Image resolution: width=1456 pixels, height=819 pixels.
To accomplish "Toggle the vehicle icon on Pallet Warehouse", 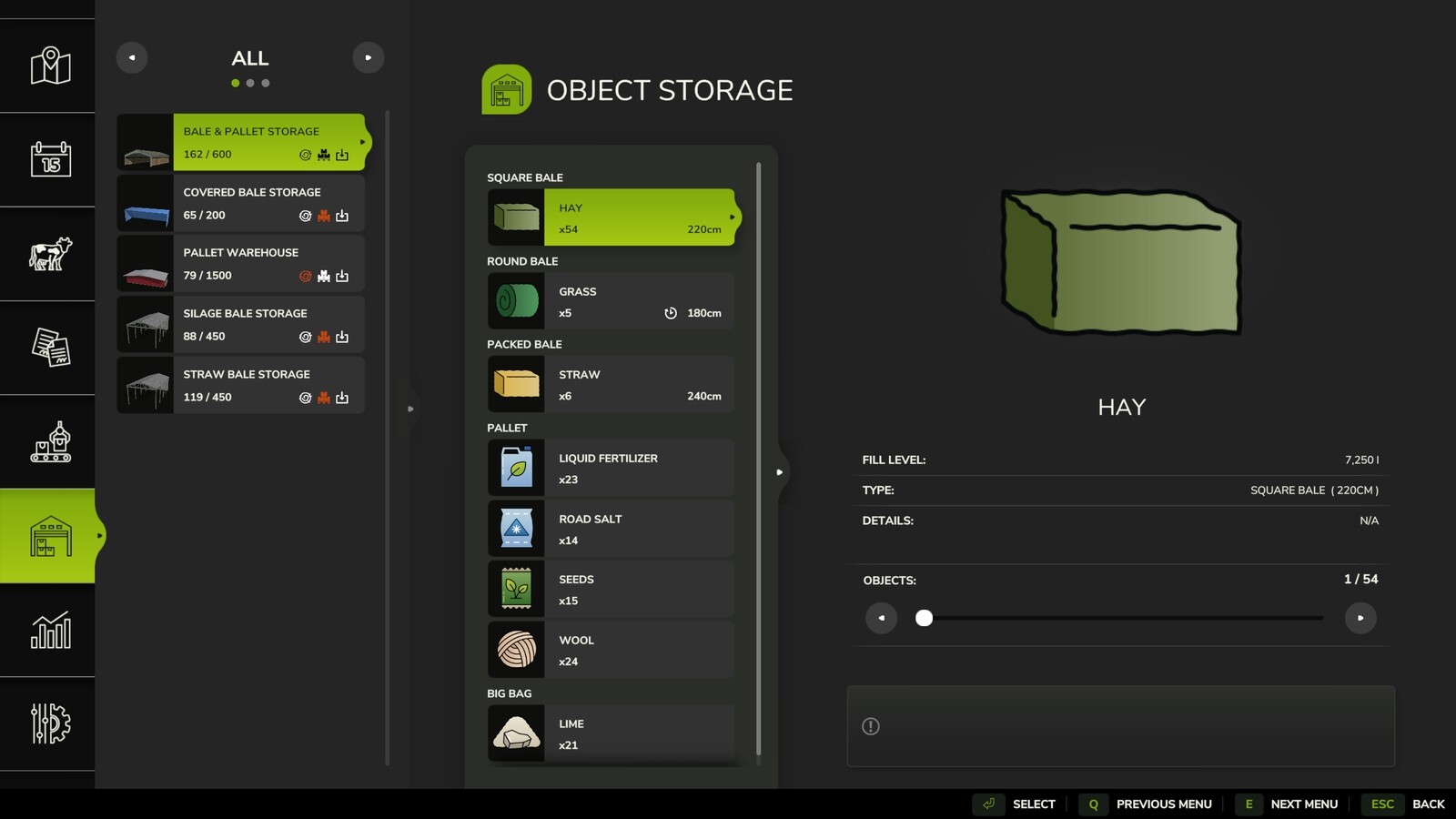I will [x=323, y=275].
